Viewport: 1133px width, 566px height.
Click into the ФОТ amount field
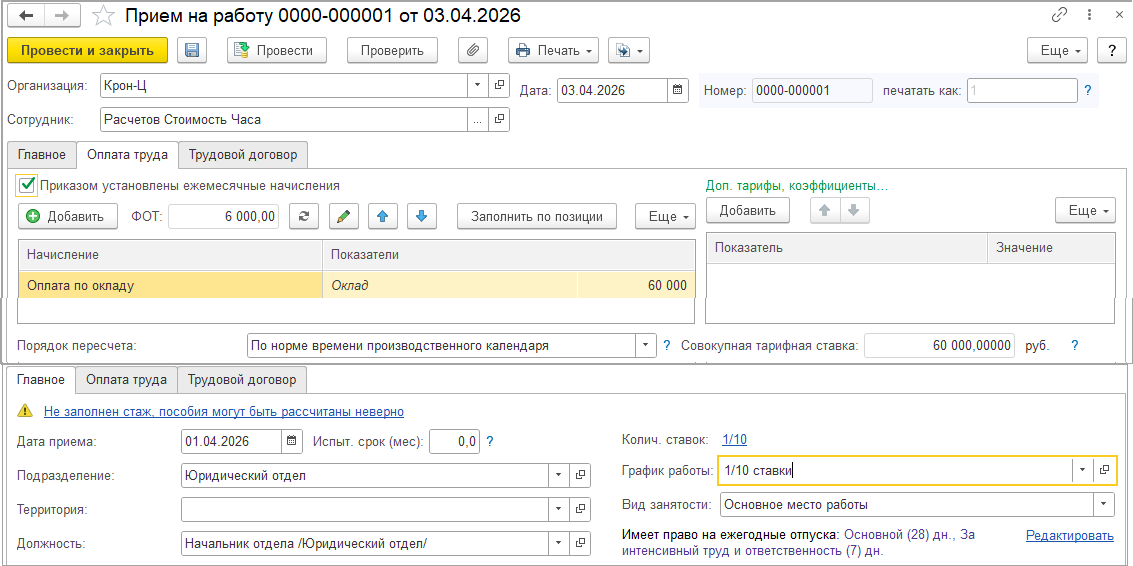[x=223, y=216]
